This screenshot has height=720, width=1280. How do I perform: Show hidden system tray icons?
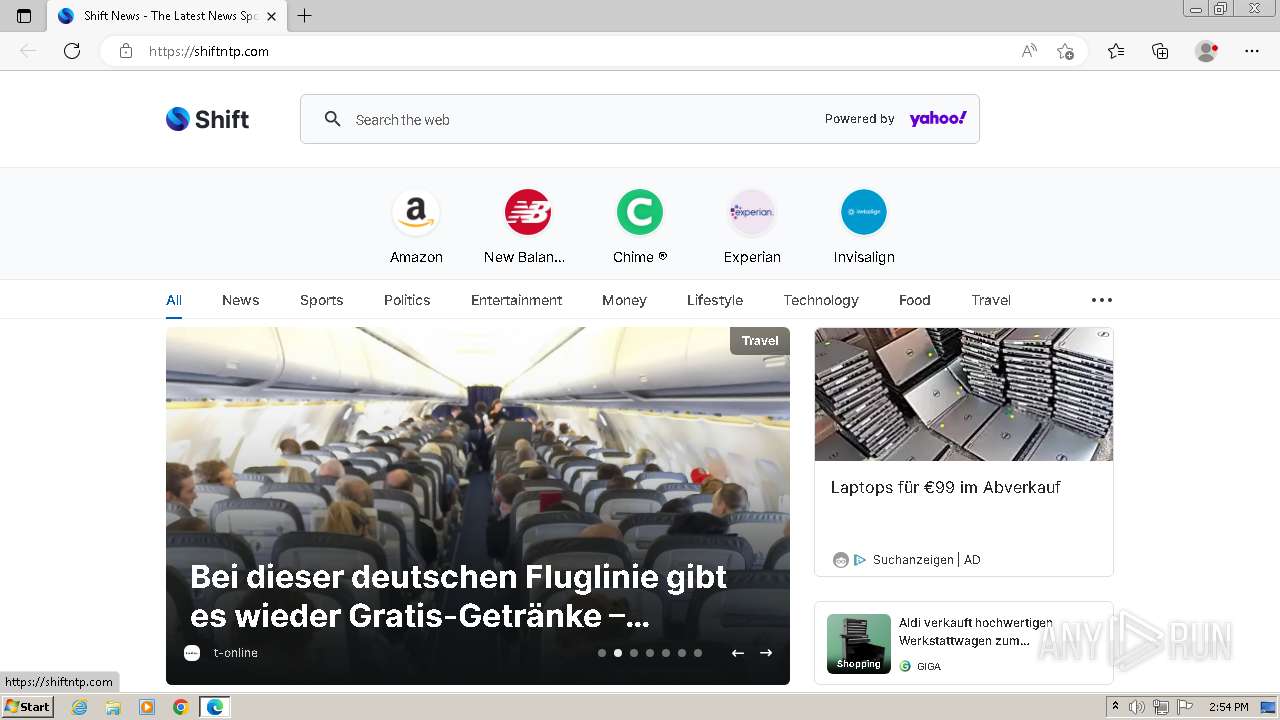(1116, 707)
